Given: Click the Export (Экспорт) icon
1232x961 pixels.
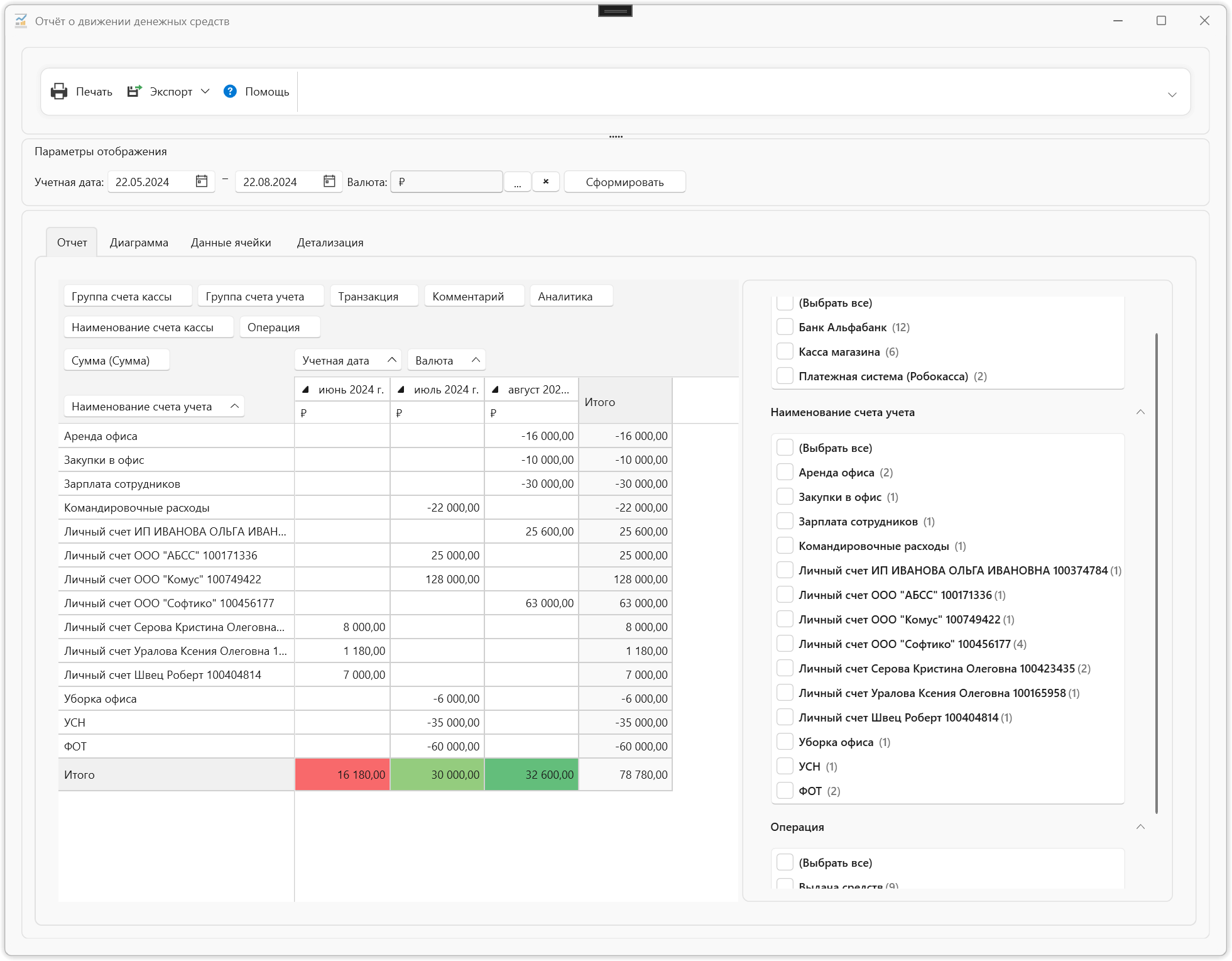Looking at the screenshot, I should pos(134,92).
